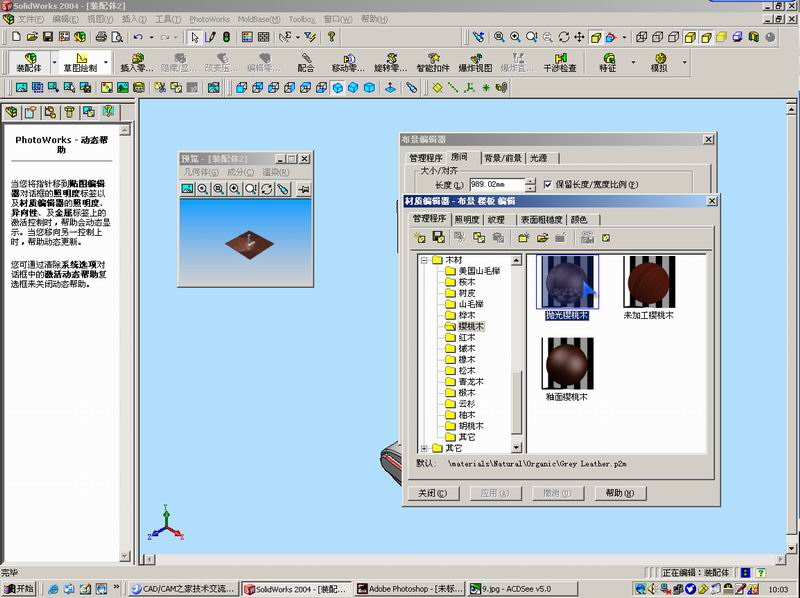Click the new material star icon in the material editor
The height and width of the screenshot is (598, 800).
coord(420,237)
